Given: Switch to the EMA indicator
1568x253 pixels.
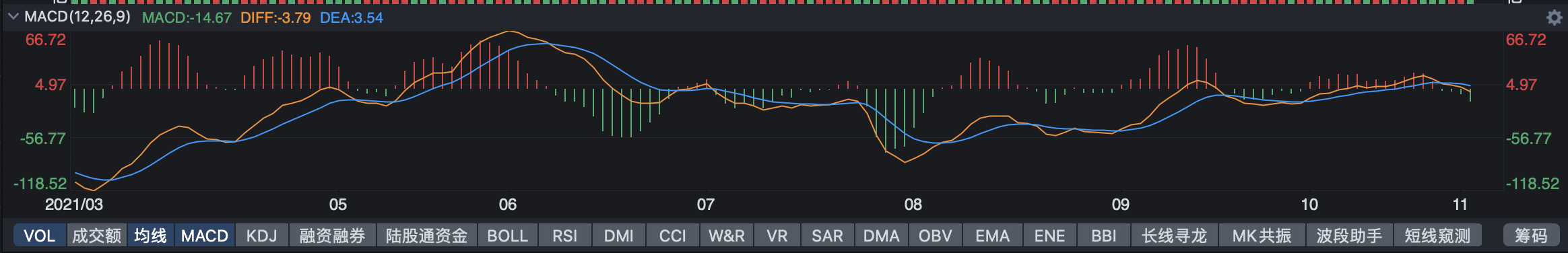Looking at the screenshot, I should pyautogui.click(x=993, y=236).
